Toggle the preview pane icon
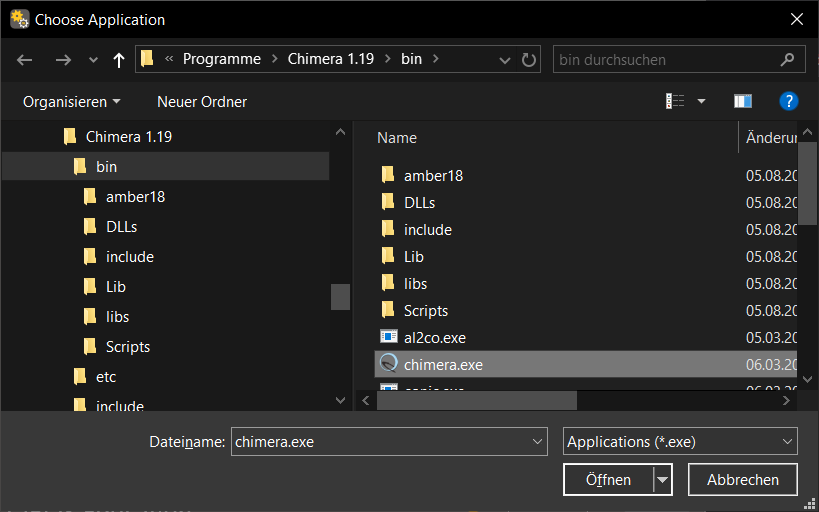The width and height of the screenshot is (819, 512). (x=743, y=101)
